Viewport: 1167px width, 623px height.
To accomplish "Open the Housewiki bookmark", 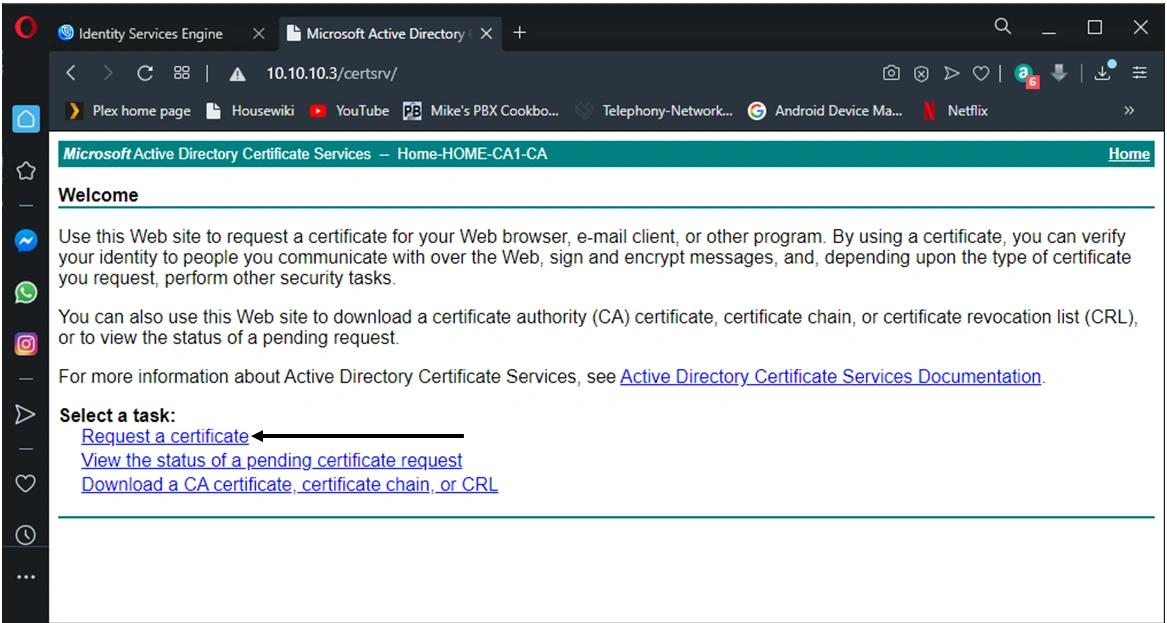I will click(250, 111).
